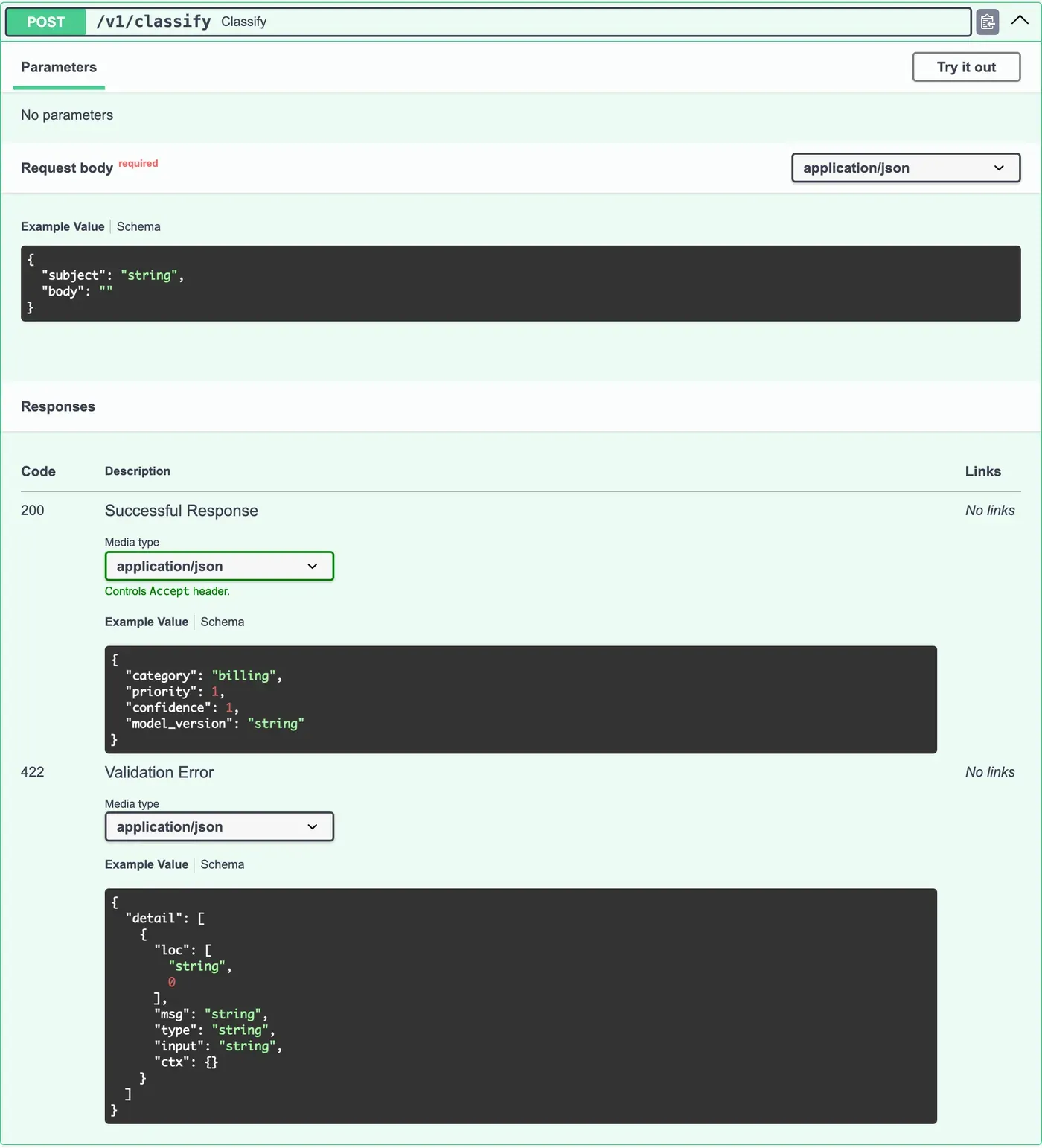The image size is (1042, 1148).
Task: Click the Code column header
Action: 39,472
